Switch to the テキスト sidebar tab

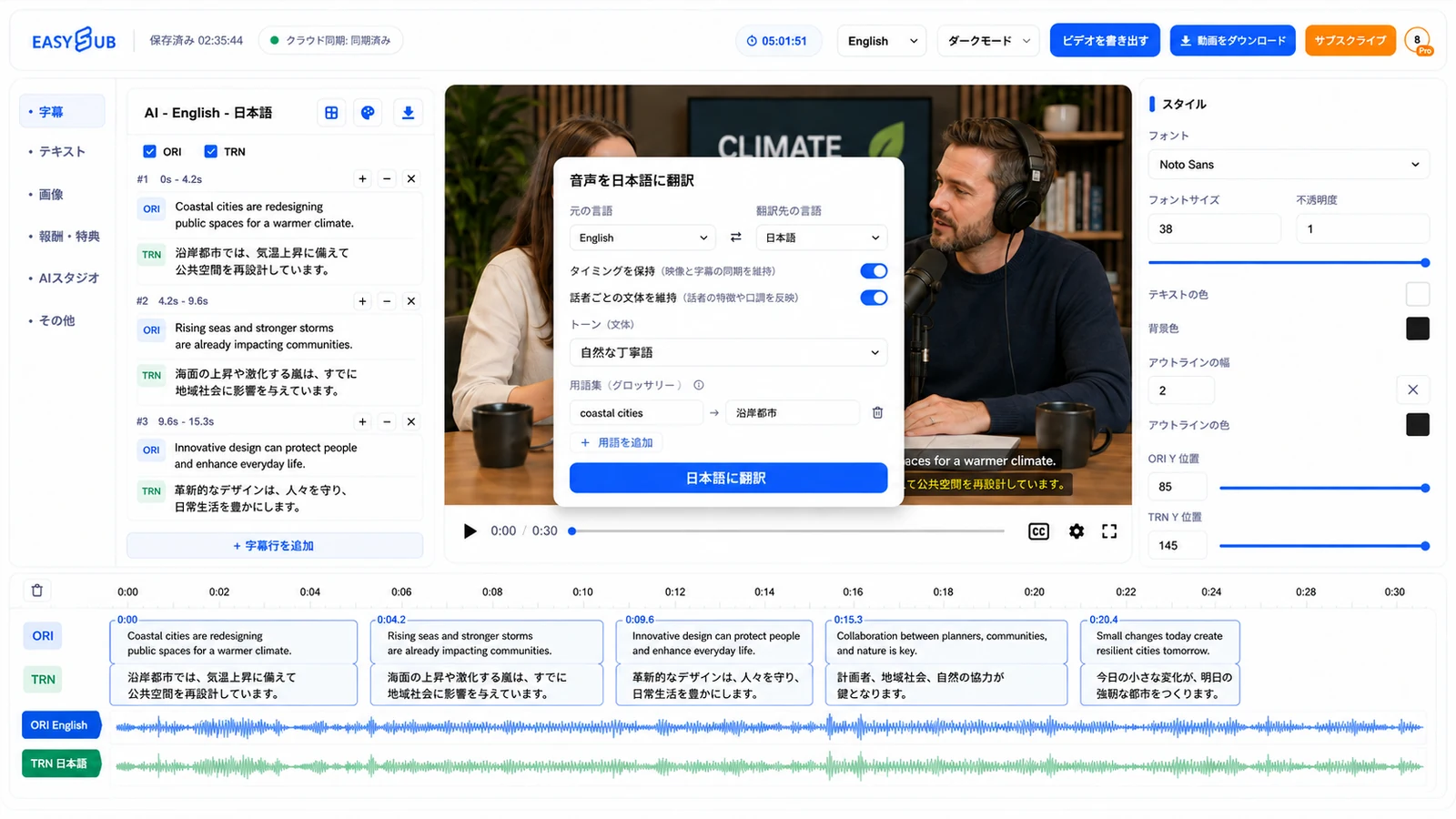(x=62, y=152)
